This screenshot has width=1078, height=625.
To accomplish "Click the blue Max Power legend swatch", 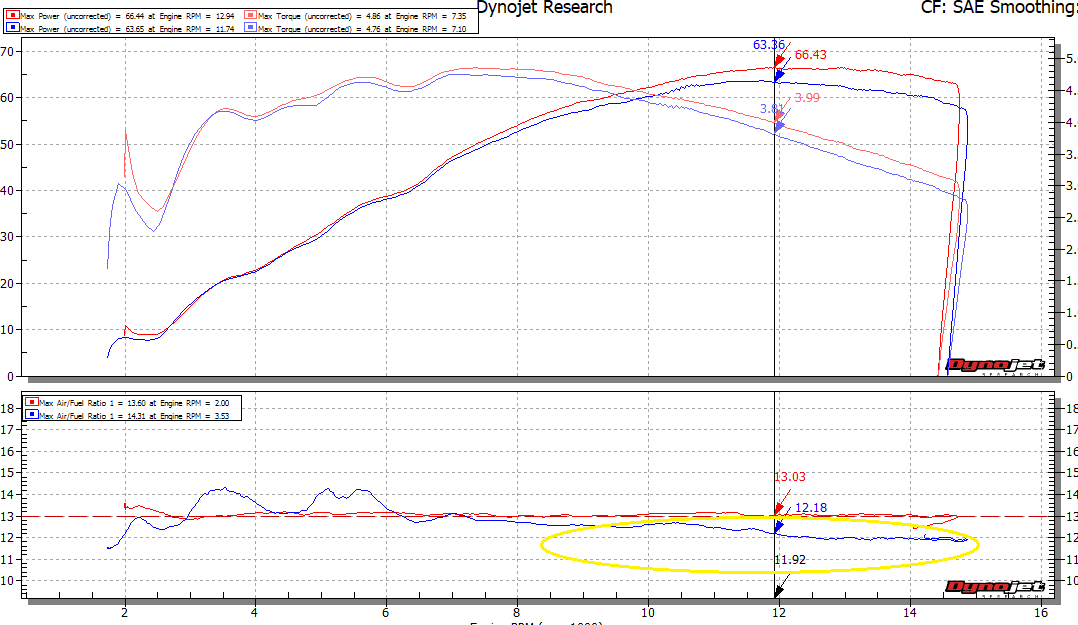I will pos(12,28).
